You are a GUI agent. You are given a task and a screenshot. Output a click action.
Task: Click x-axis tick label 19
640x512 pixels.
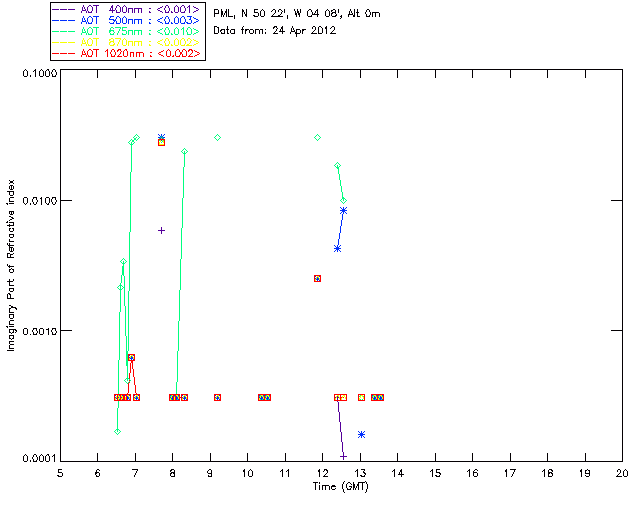coord(585,473)
